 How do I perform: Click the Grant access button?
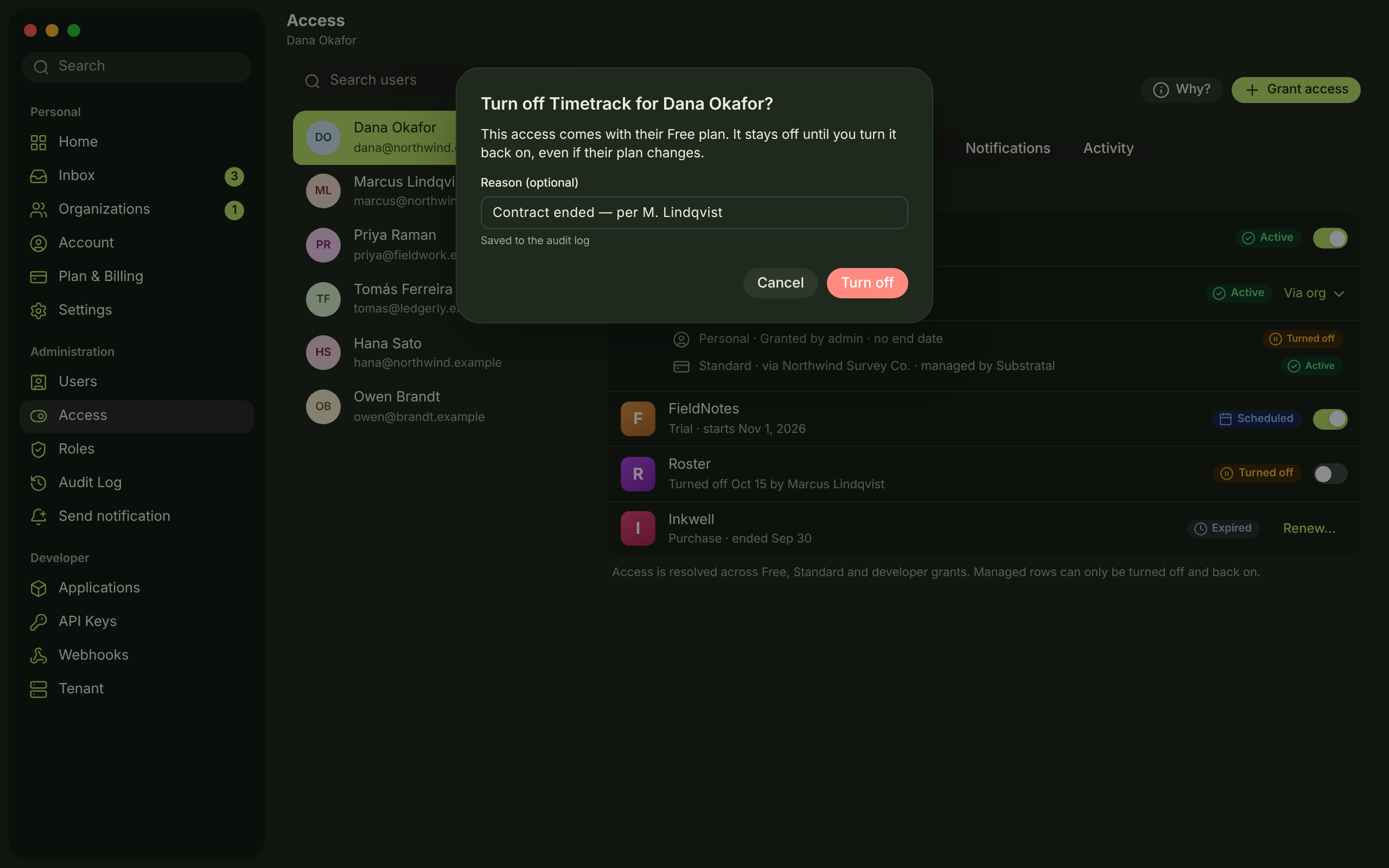(1296, 90)
